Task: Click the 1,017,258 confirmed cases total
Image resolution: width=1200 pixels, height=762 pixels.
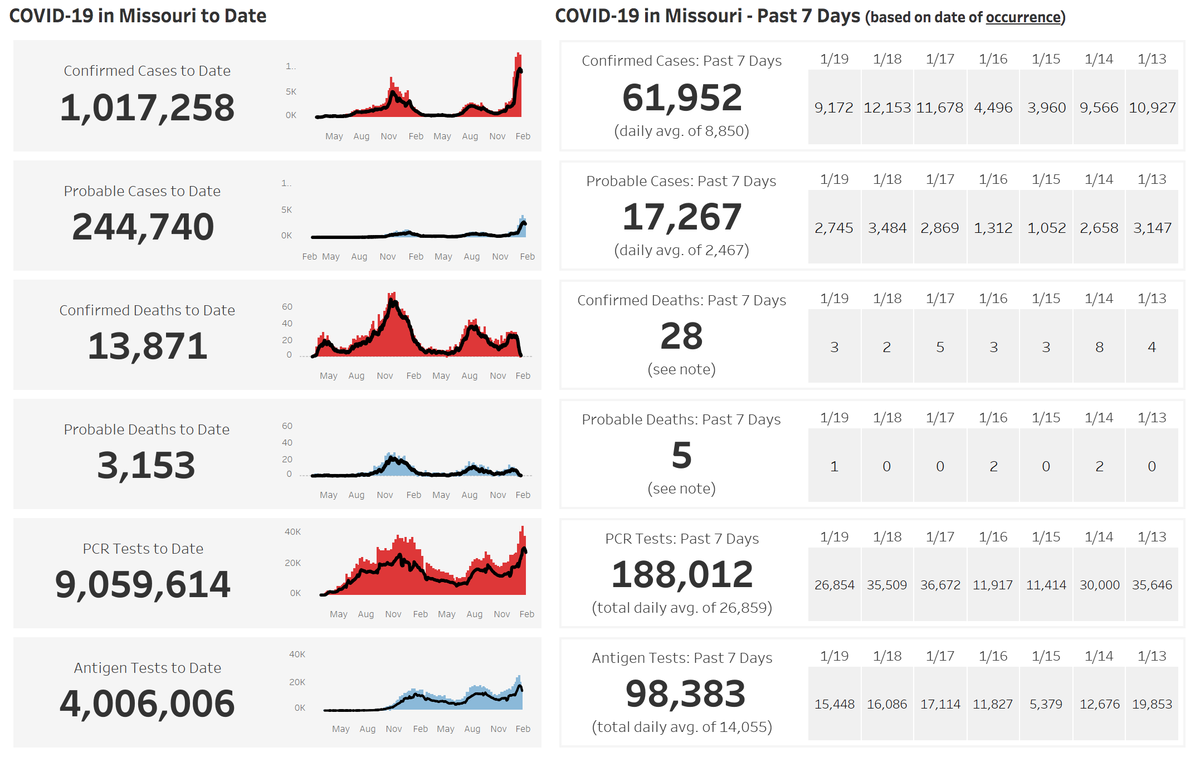Action: pos(147,108)
